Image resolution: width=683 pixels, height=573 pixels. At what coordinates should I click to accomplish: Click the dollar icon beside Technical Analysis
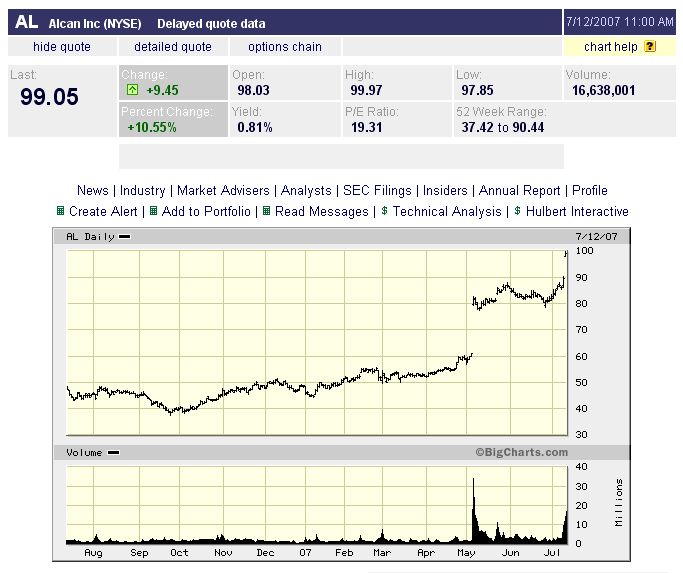(384, 211)
